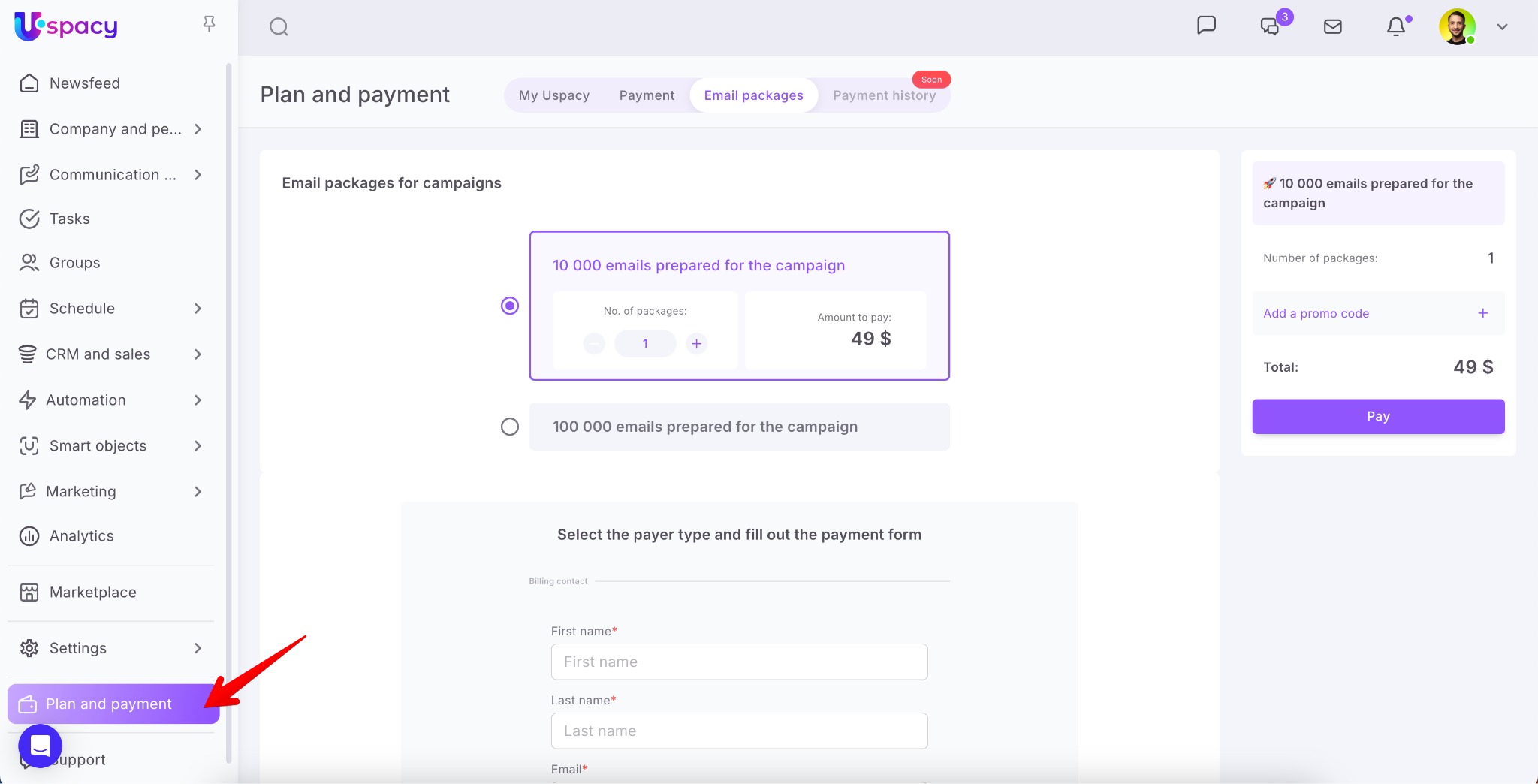1538x784 pixels.
Task: Click the First name input field
Action: (x=739, y=662)
